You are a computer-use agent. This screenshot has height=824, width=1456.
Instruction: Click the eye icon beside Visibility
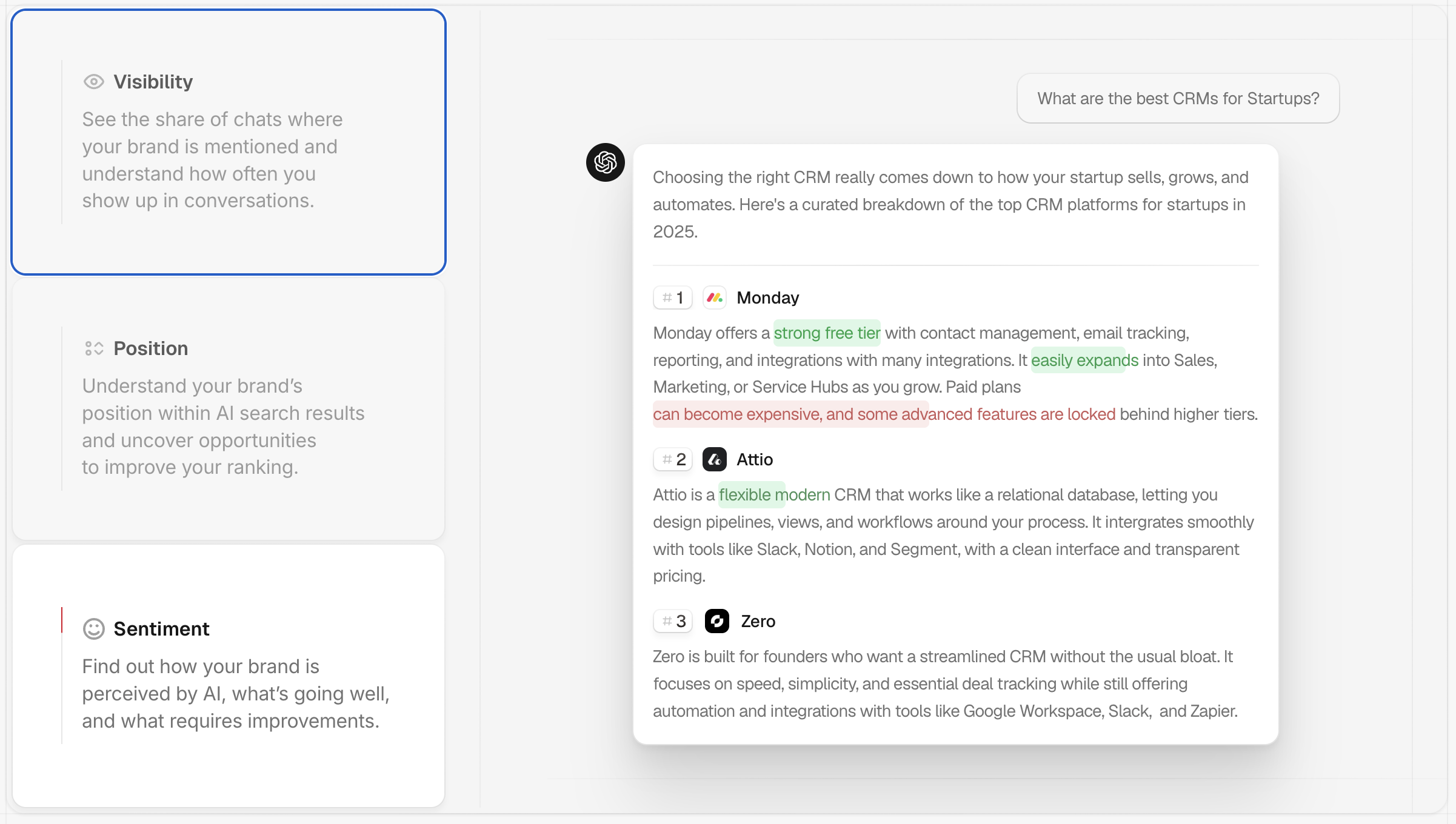pos(94,82)
